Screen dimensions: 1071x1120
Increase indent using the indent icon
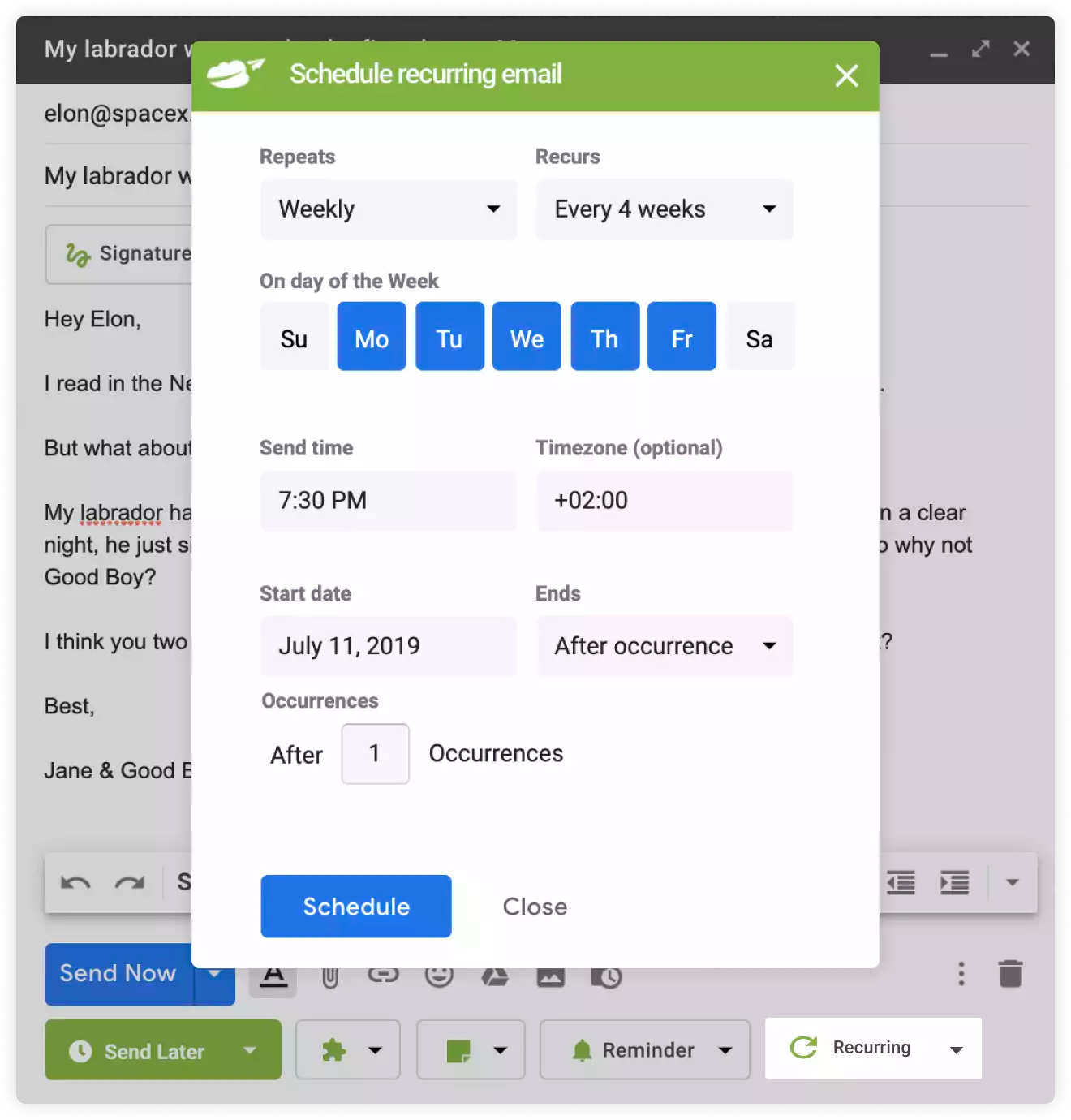pos(954,882)
